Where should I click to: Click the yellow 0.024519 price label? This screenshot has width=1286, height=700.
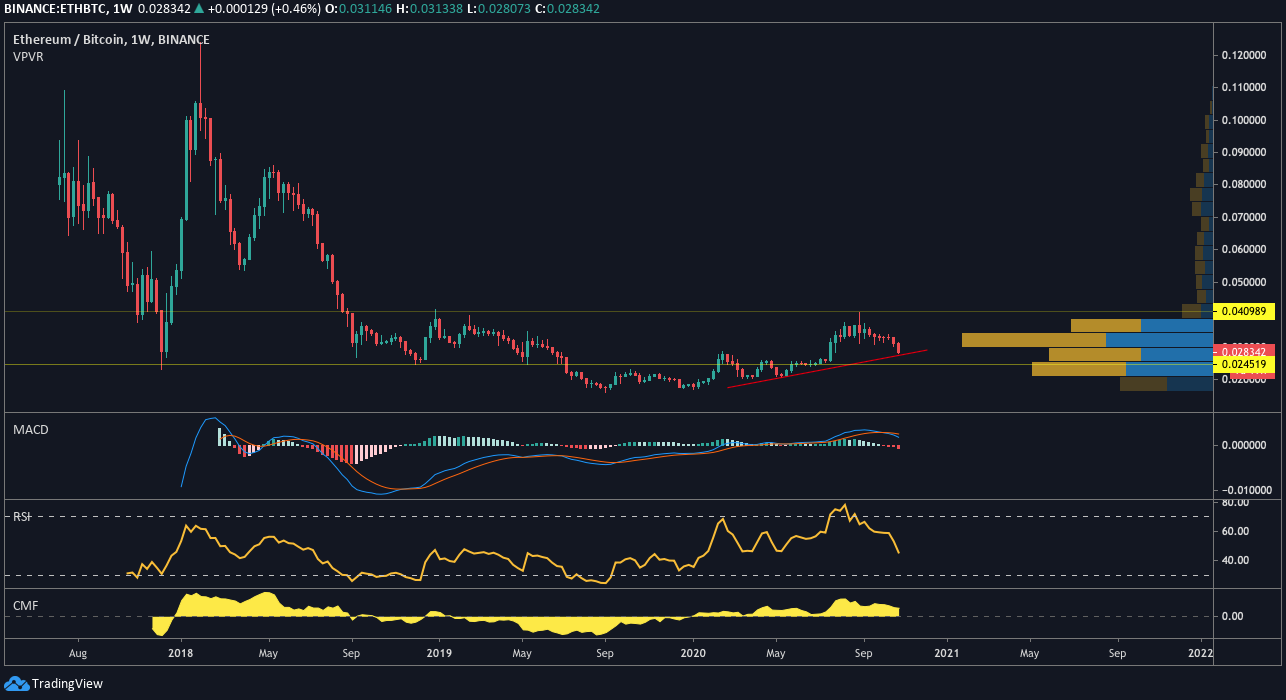[x=1245, y=364]
